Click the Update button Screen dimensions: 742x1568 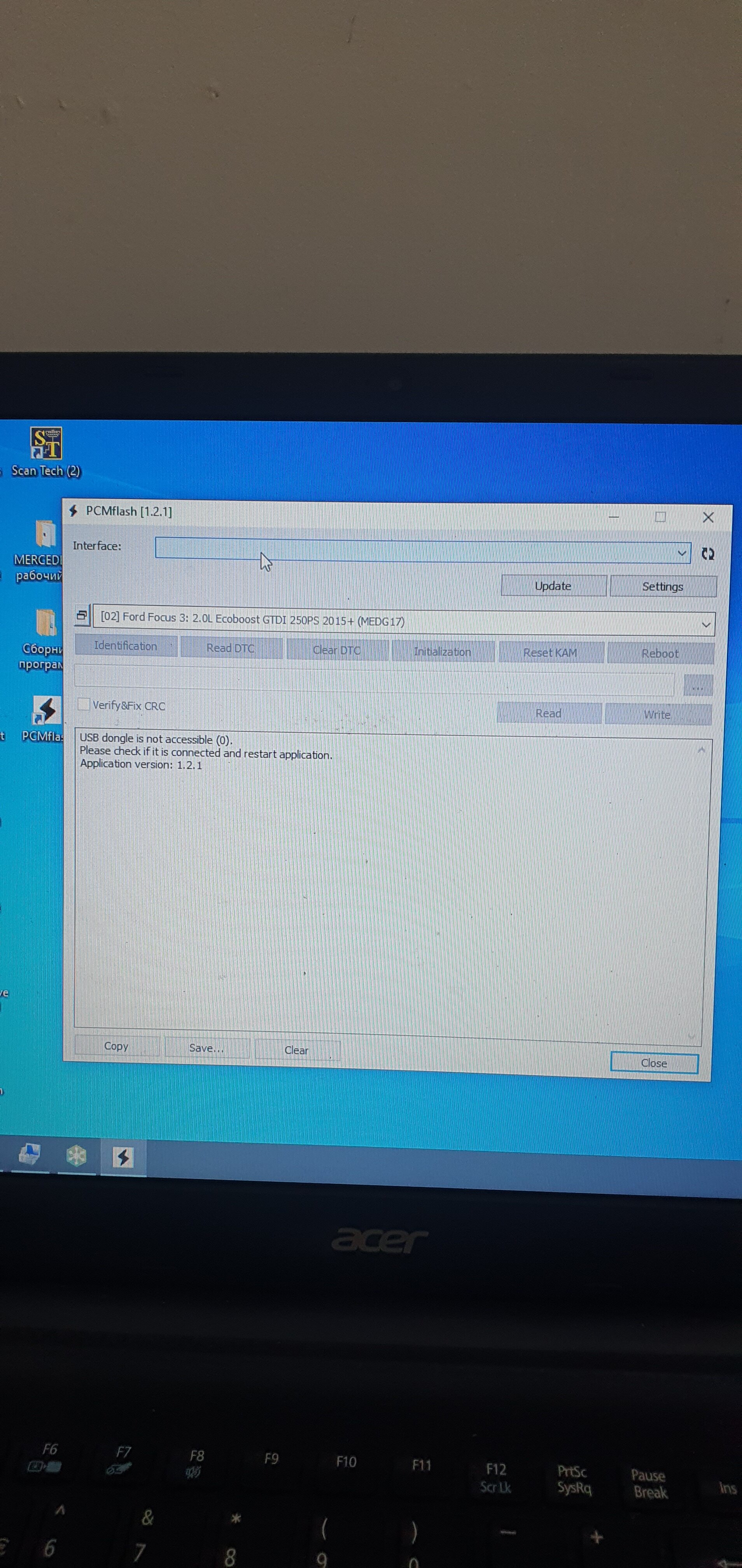coord(553,586)
